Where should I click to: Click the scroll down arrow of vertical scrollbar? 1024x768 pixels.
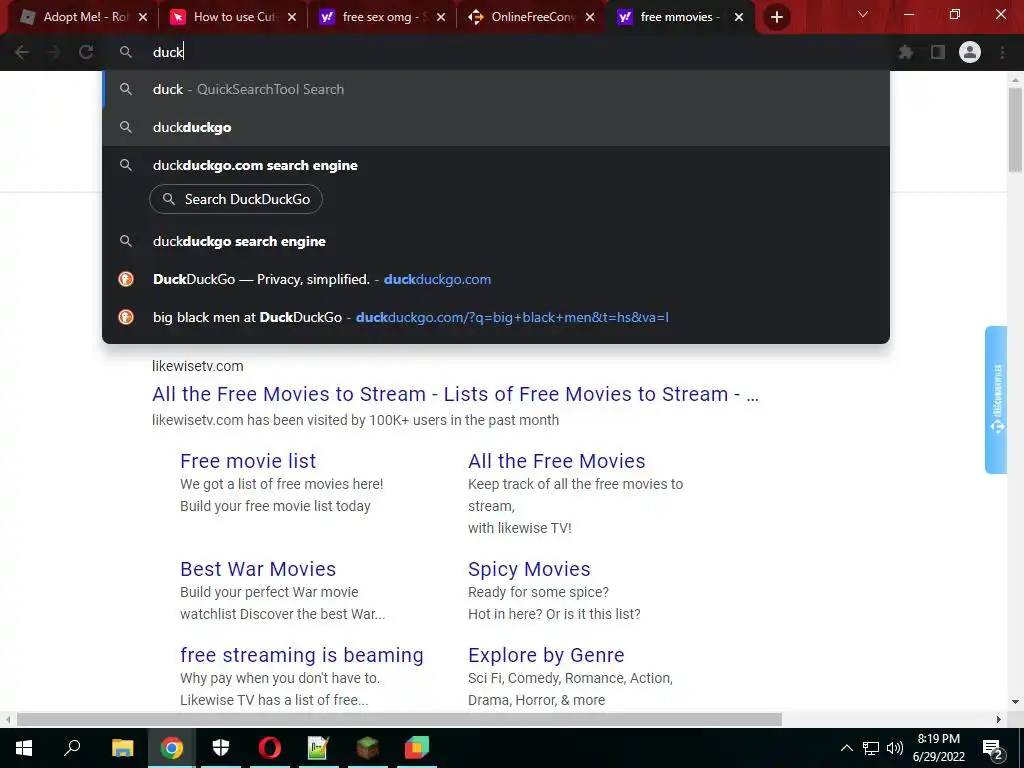click(1015, 701)
